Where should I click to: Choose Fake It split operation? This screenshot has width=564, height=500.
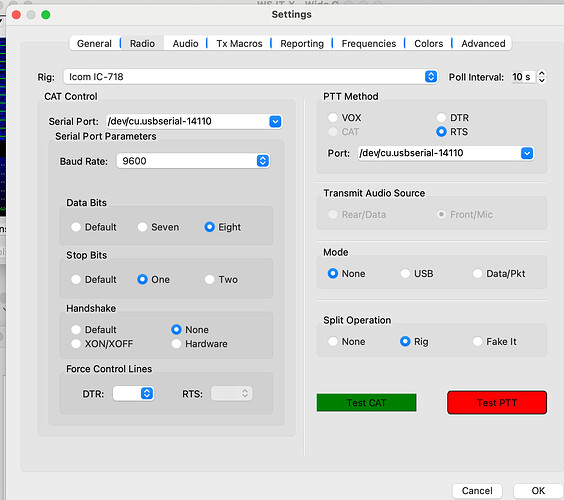point(495,341)
